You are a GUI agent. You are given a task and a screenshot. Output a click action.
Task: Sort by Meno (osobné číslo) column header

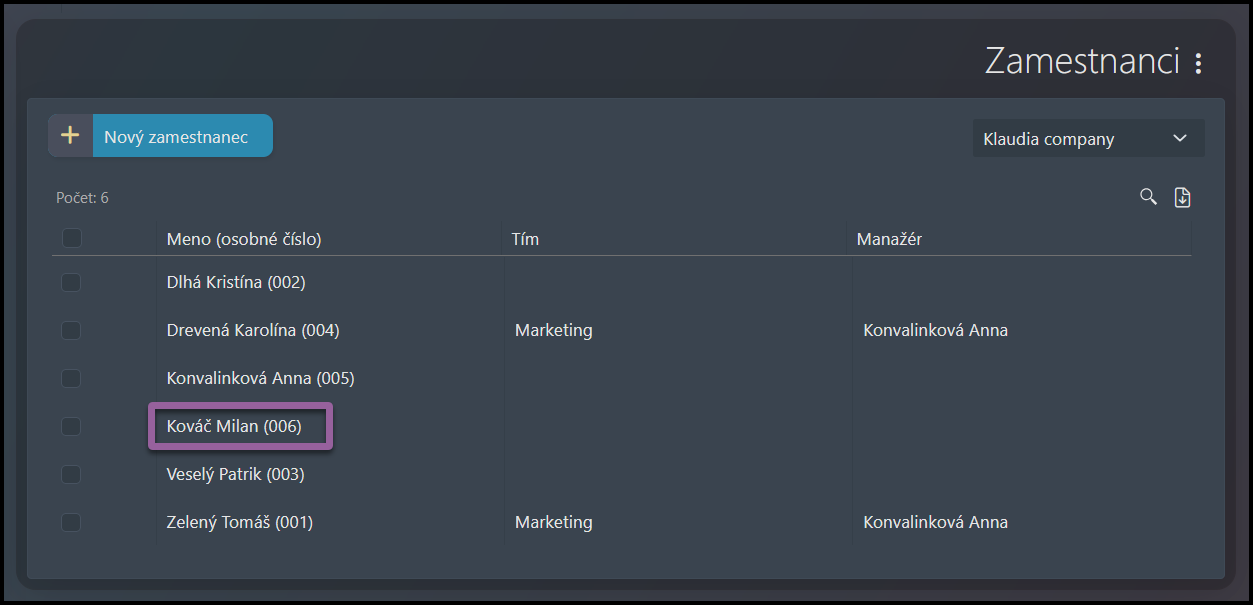244,240
